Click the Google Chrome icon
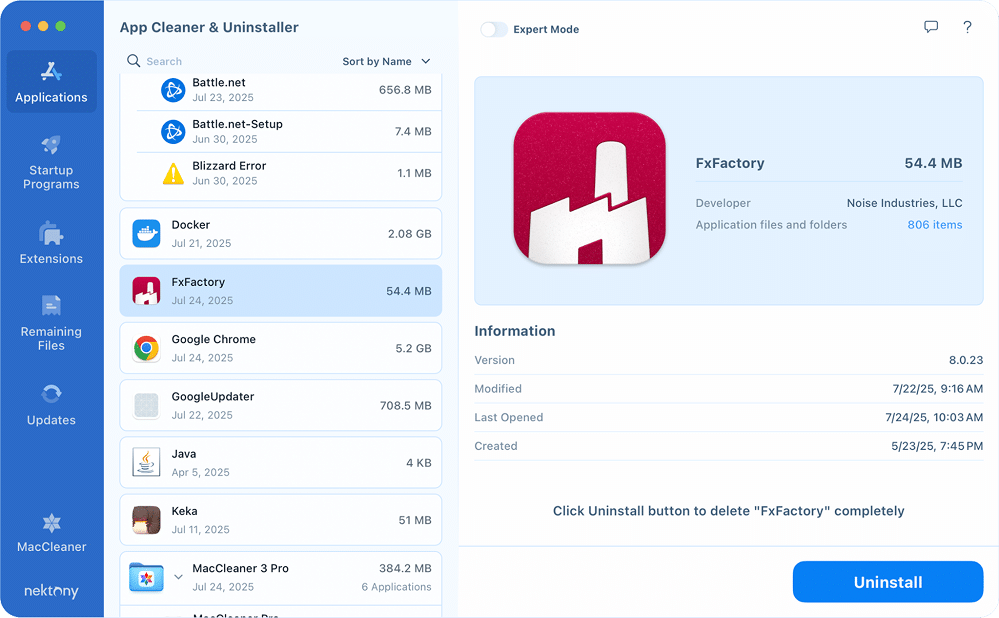Image resolution: width=999 pixels, height=618 pixels. [x=147, y=349]
